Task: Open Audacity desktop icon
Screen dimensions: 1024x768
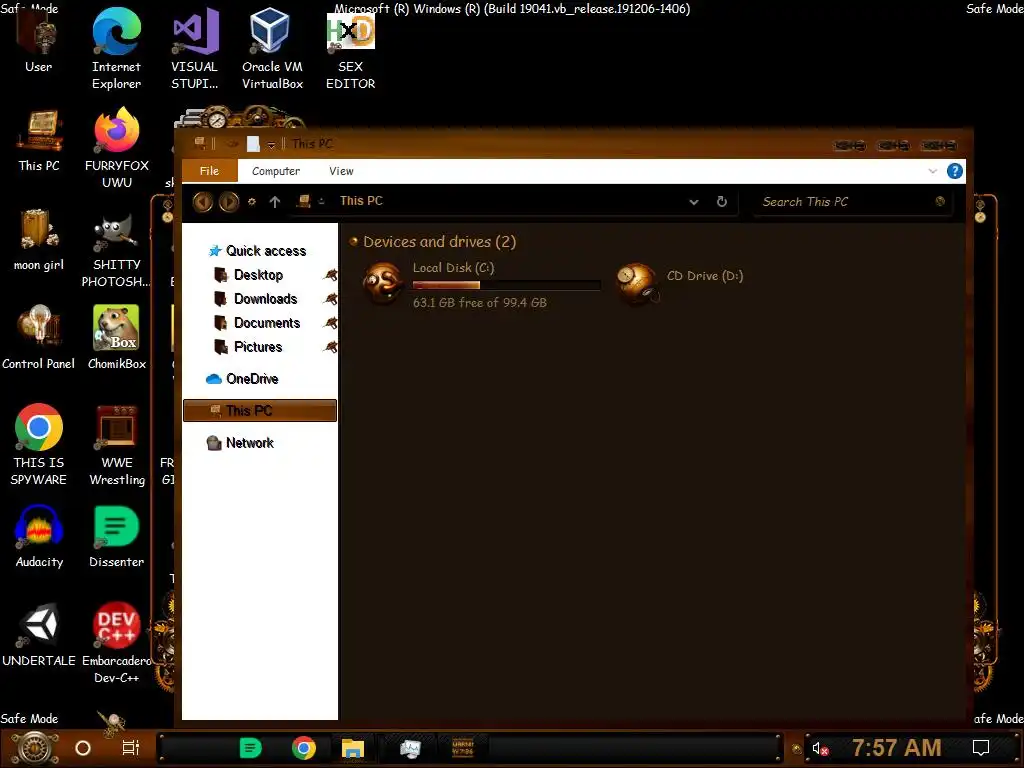Action: 39,537
